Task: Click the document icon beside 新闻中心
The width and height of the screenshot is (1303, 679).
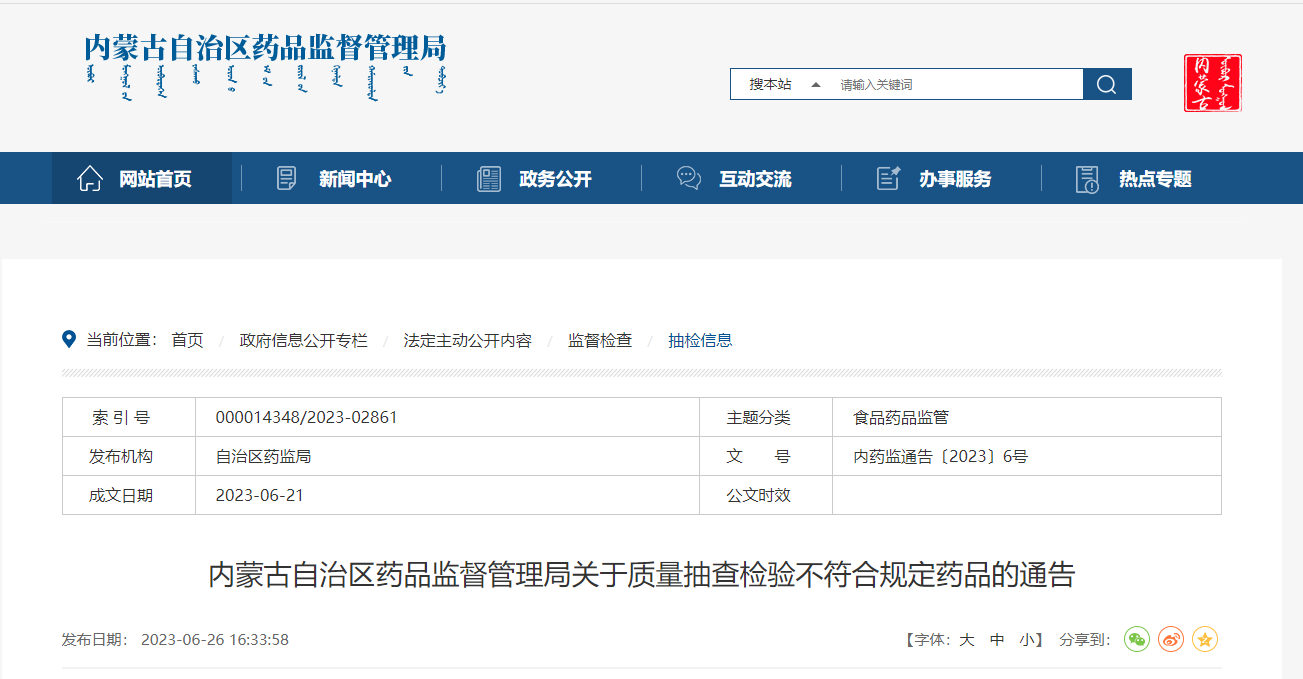Action: (x=287, y=179)
